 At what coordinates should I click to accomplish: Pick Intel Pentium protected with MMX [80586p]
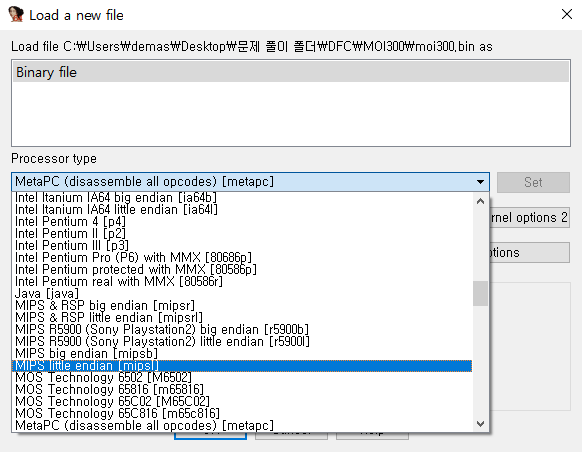[x=243, y=269]
